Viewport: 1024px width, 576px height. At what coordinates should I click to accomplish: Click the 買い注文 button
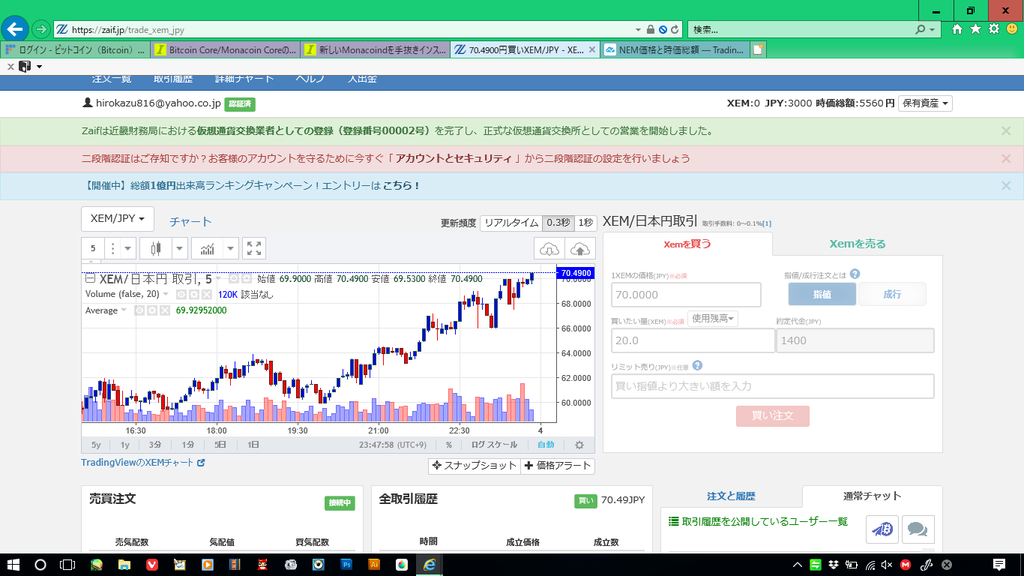pos(772,416)
